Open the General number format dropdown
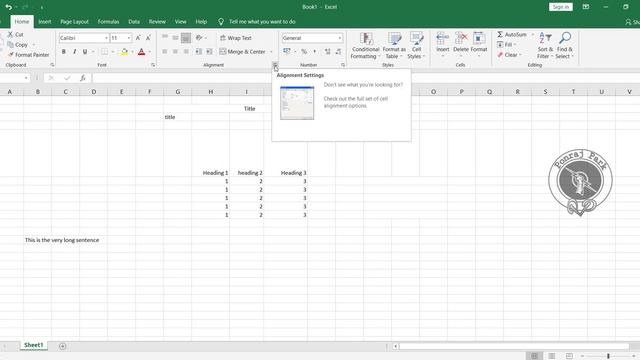640x360 pixels. coord(340,38)
